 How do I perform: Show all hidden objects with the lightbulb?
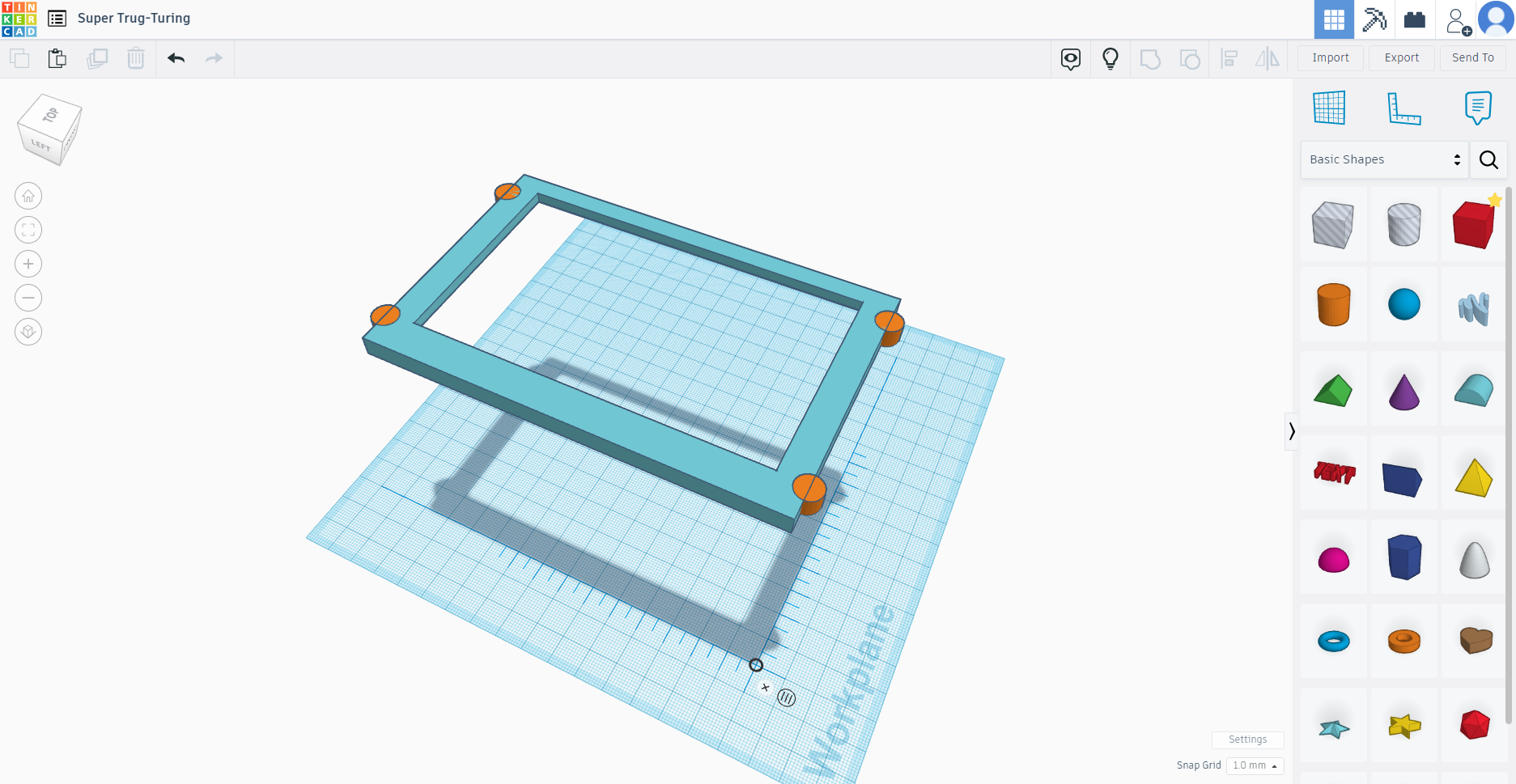[1110, 58]
